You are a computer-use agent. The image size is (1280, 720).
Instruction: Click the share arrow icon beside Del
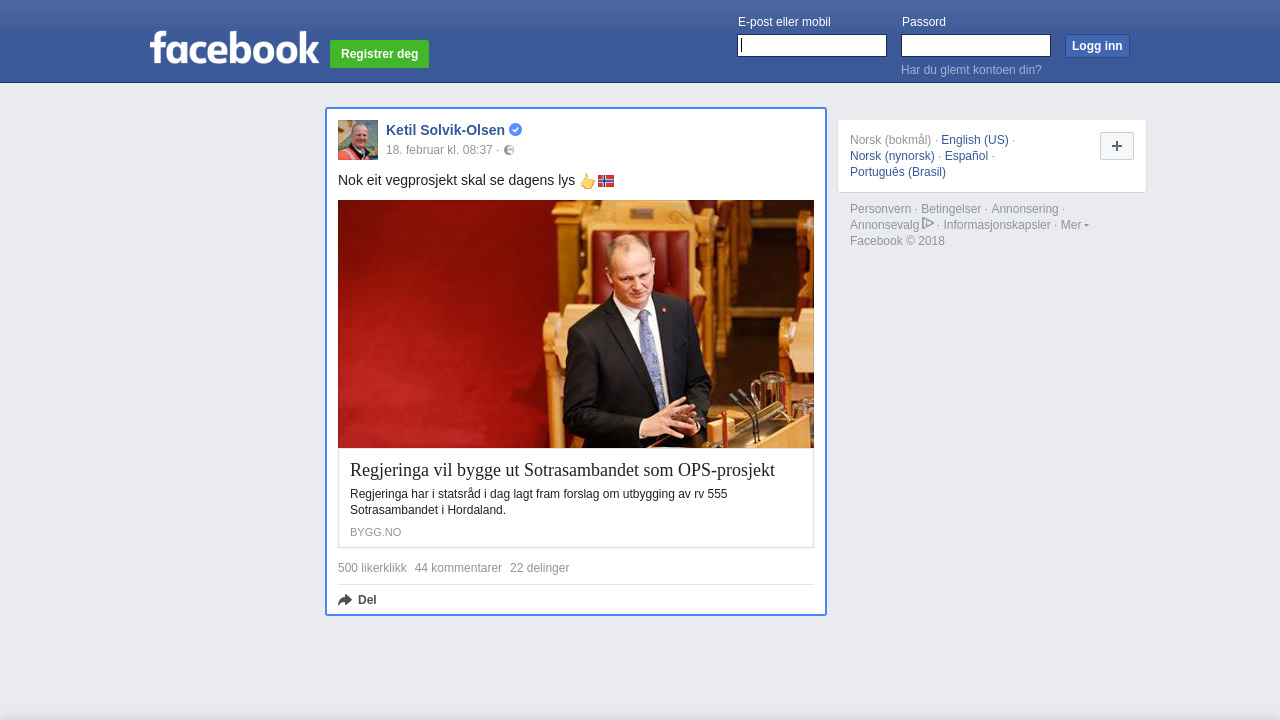point(345,600)
